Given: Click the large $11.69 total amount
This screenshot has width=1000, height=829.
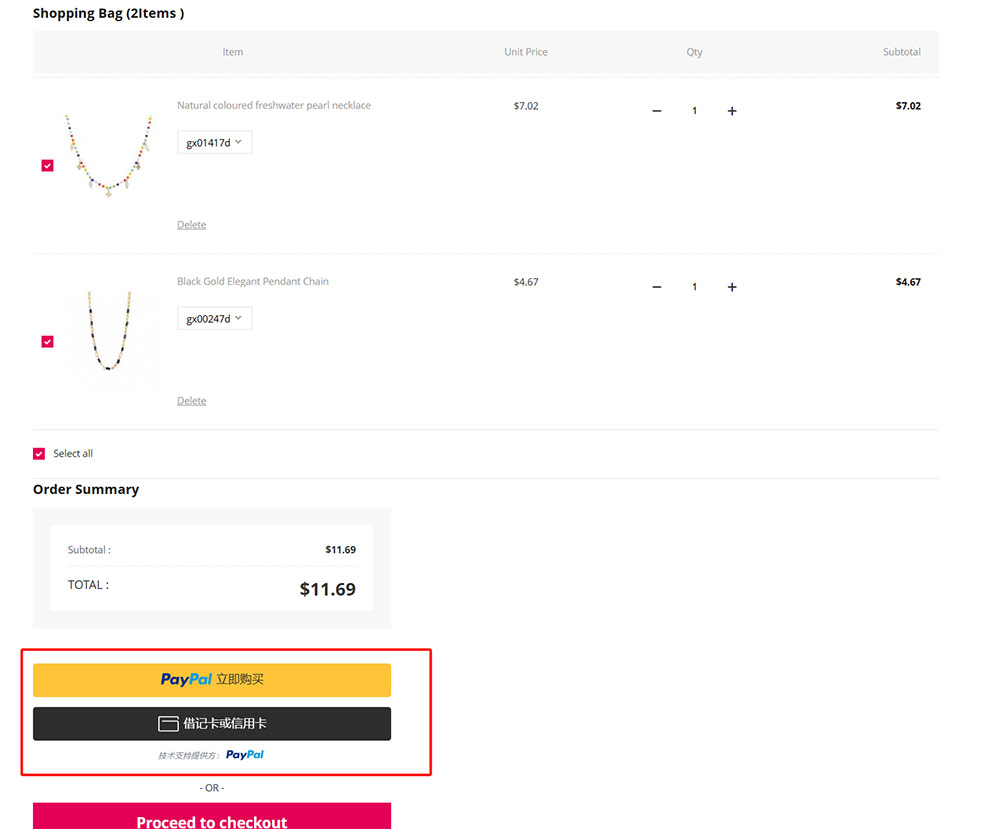Looking at the screenshot, I should [x=328, y=589].
